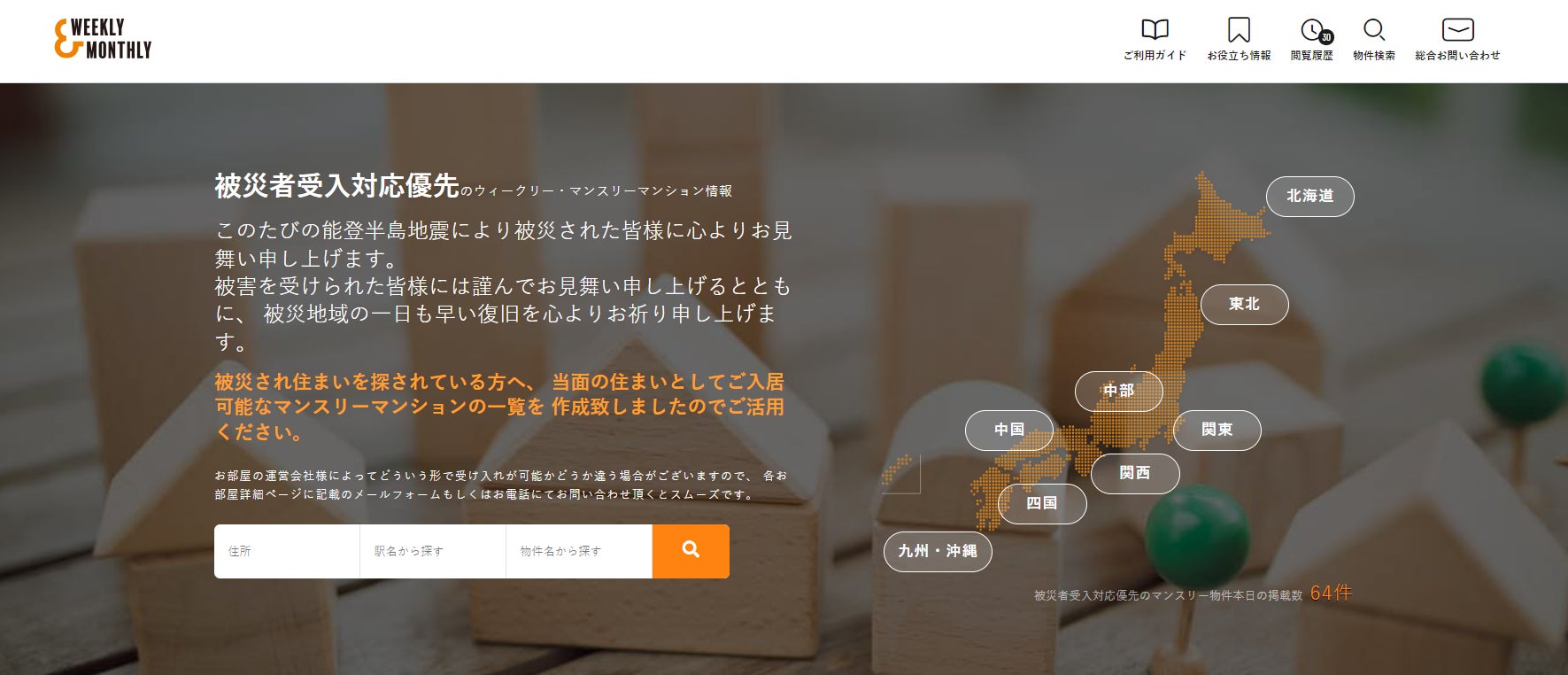Click the 64件 listing count link
Image resolution: width=1568 pixels, height=675 pixels.
click(x=1330, y=594)
